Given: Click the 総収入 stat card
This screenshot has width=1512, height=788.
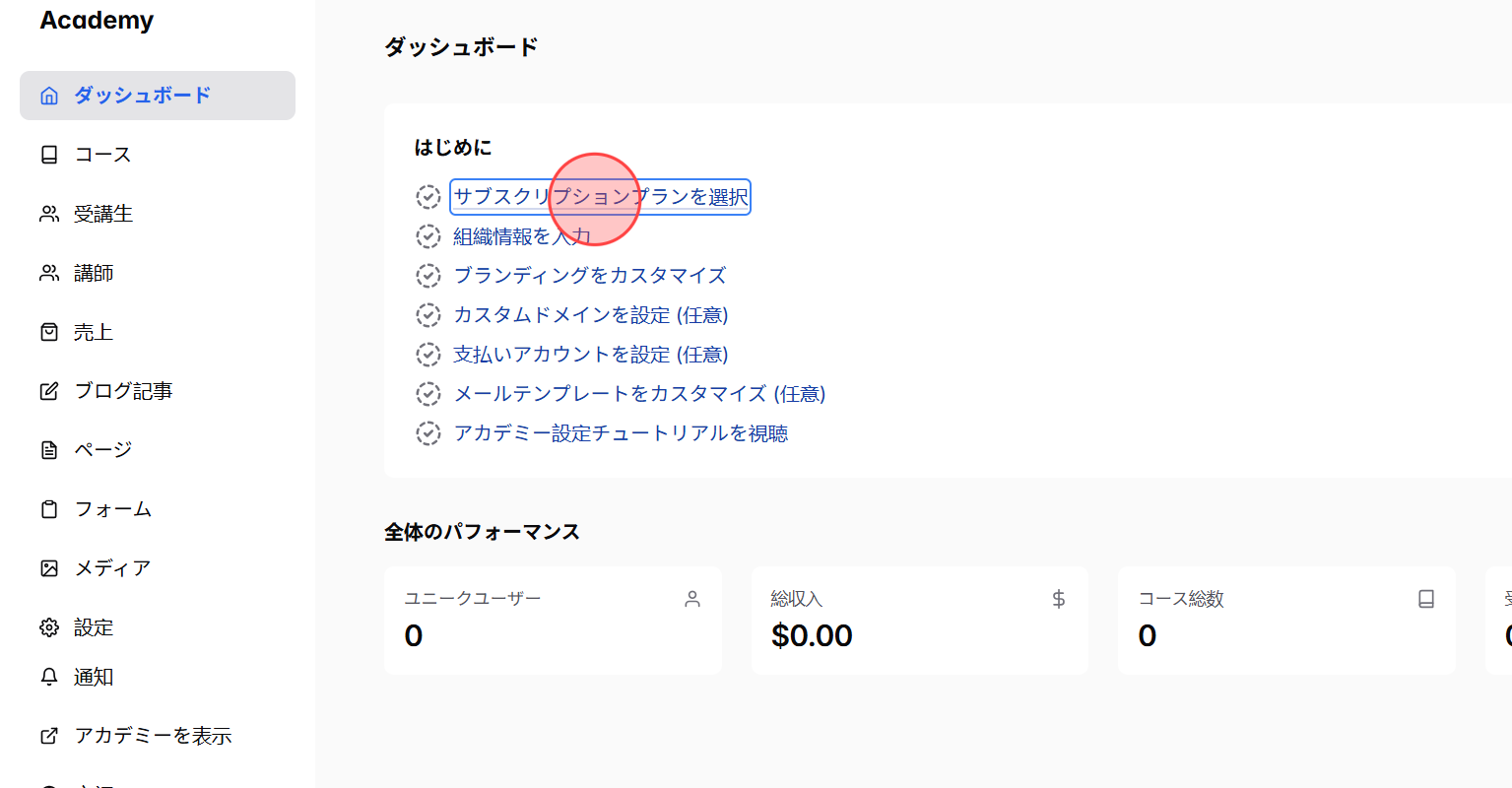Looking at the screenshot, I should (919, 620).
